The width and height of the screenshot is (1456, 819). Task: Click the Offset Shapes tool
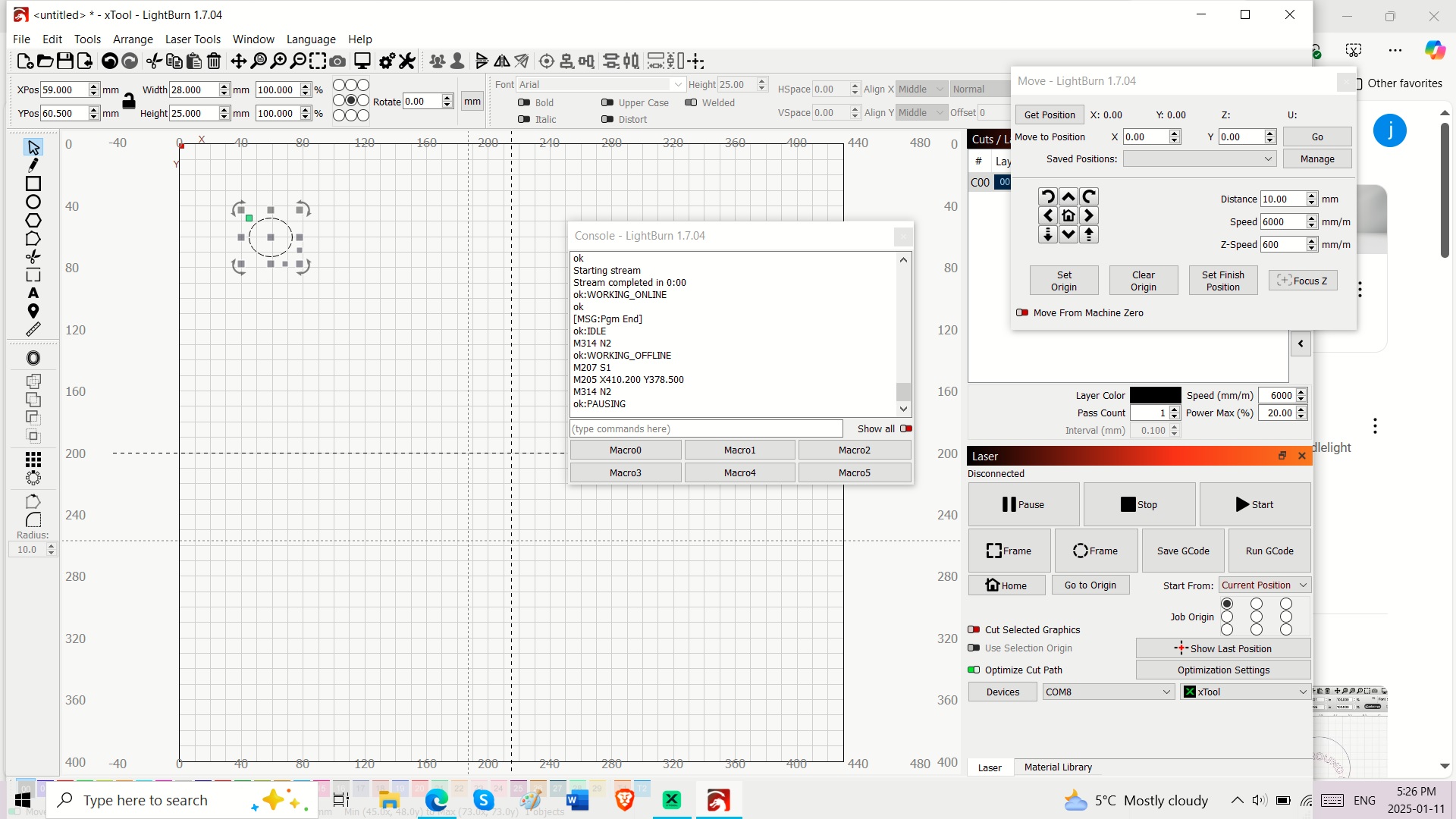[x=33, y=358]
